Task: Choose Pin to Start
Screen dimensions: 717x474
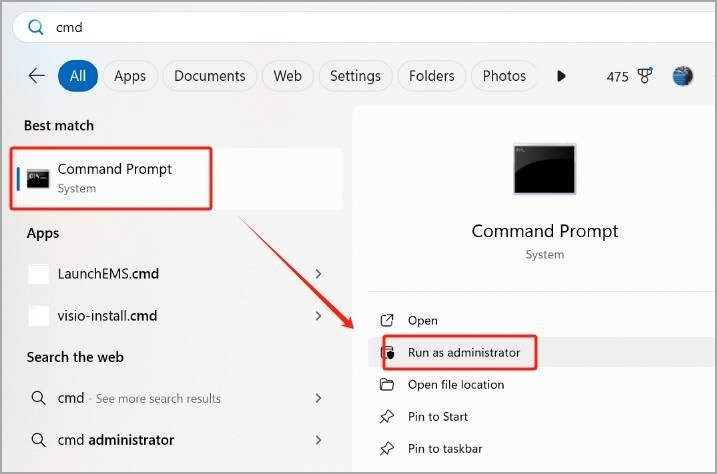Action: click(542, 416)
